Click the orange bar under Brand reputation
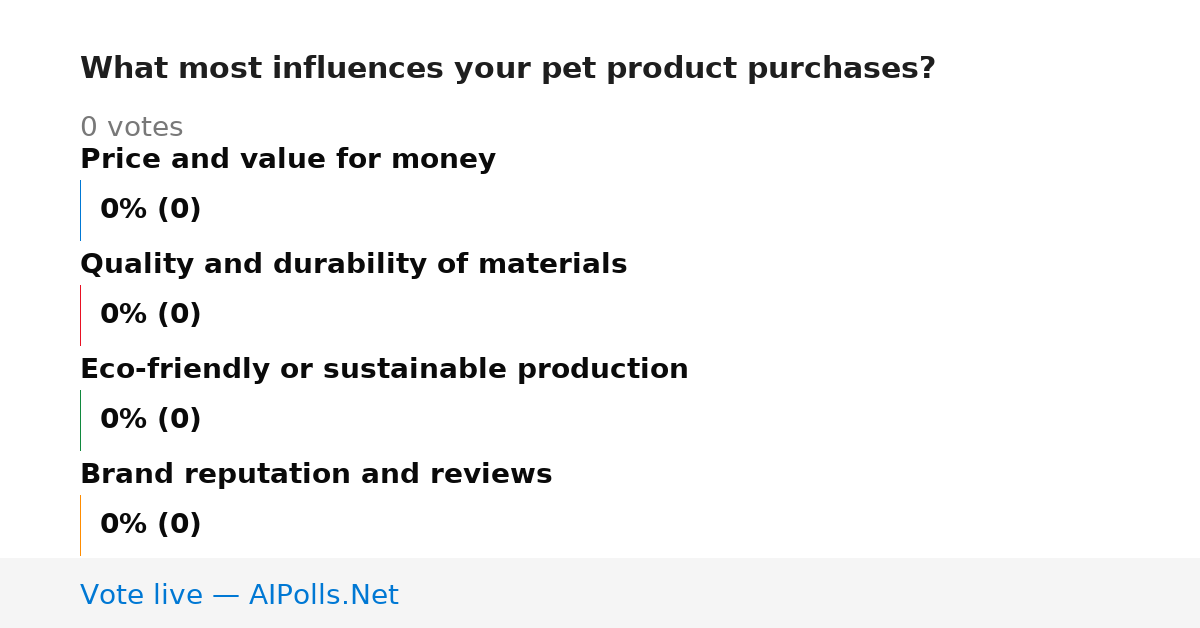1200x628 pixels. pos(80,525)
